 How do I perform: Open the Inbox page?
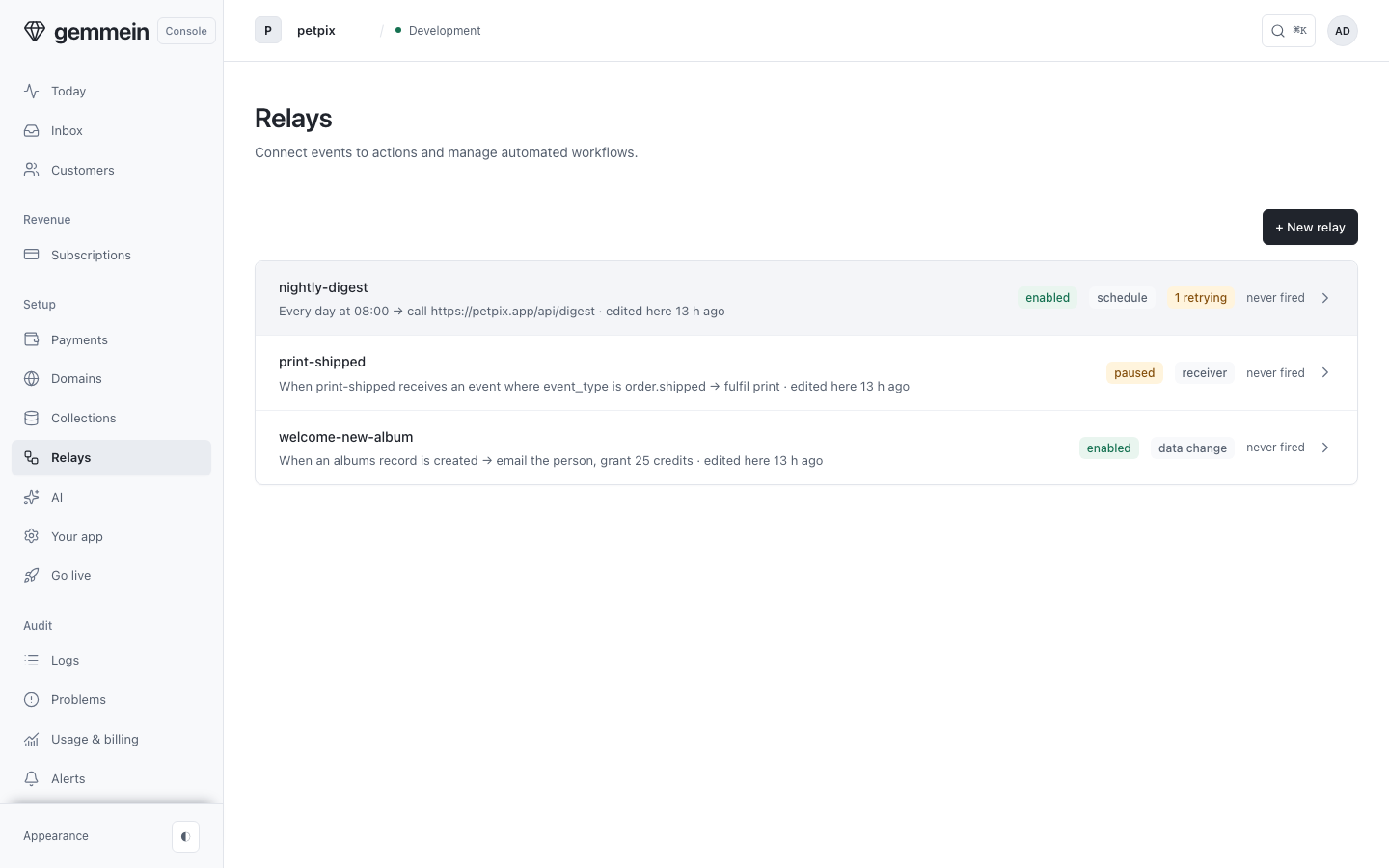(111, 130)
